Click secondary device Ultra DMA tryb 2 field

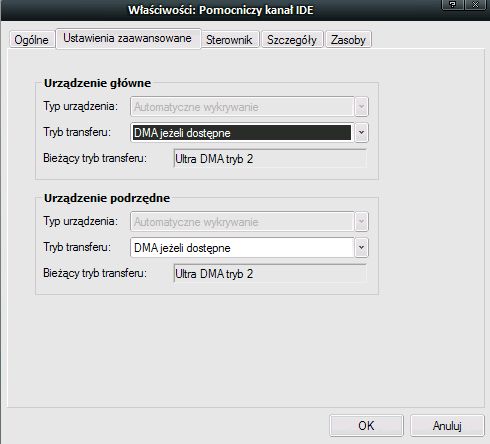(270, 274)
